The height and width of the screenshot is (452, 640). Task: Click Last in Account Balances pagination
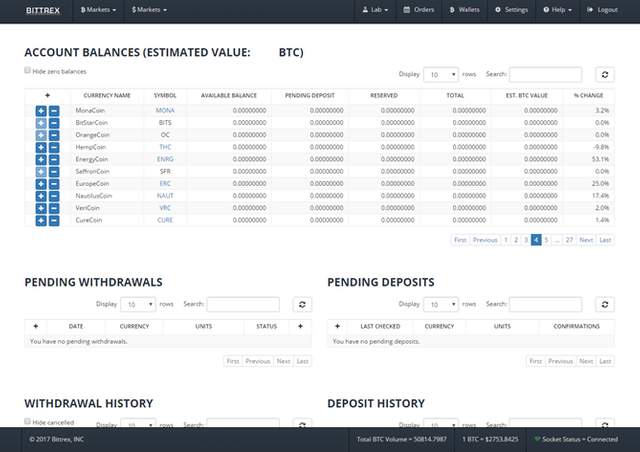(x=605, y=240)
